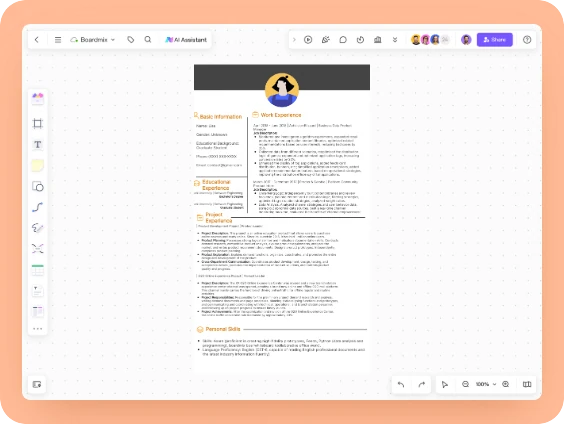Click the Project Experience heading
Screen dimensions: 564x424
[219, 218]
